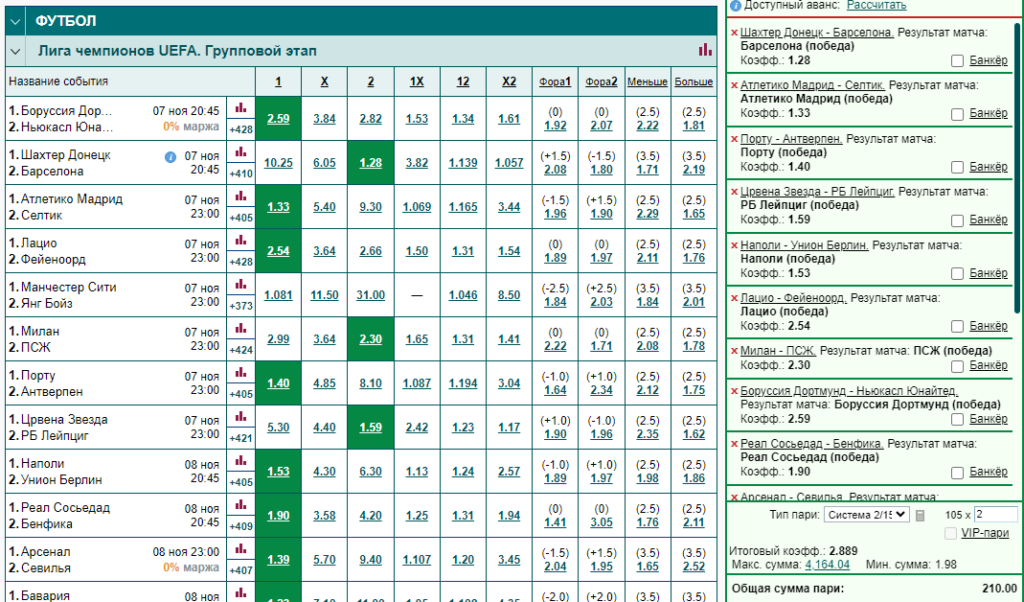Screen dimensions: 1024x602
Task: Click info icon beside Шахтер Донецк
Action: pyautogui.click(x=170, y=157)
